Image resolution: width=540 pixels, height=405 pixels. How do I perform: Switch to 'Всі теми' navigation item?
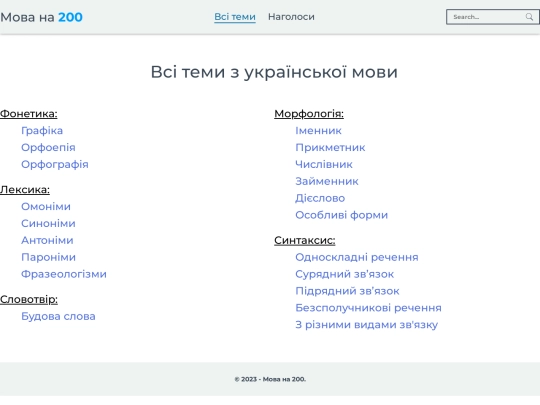pos(235,17)
